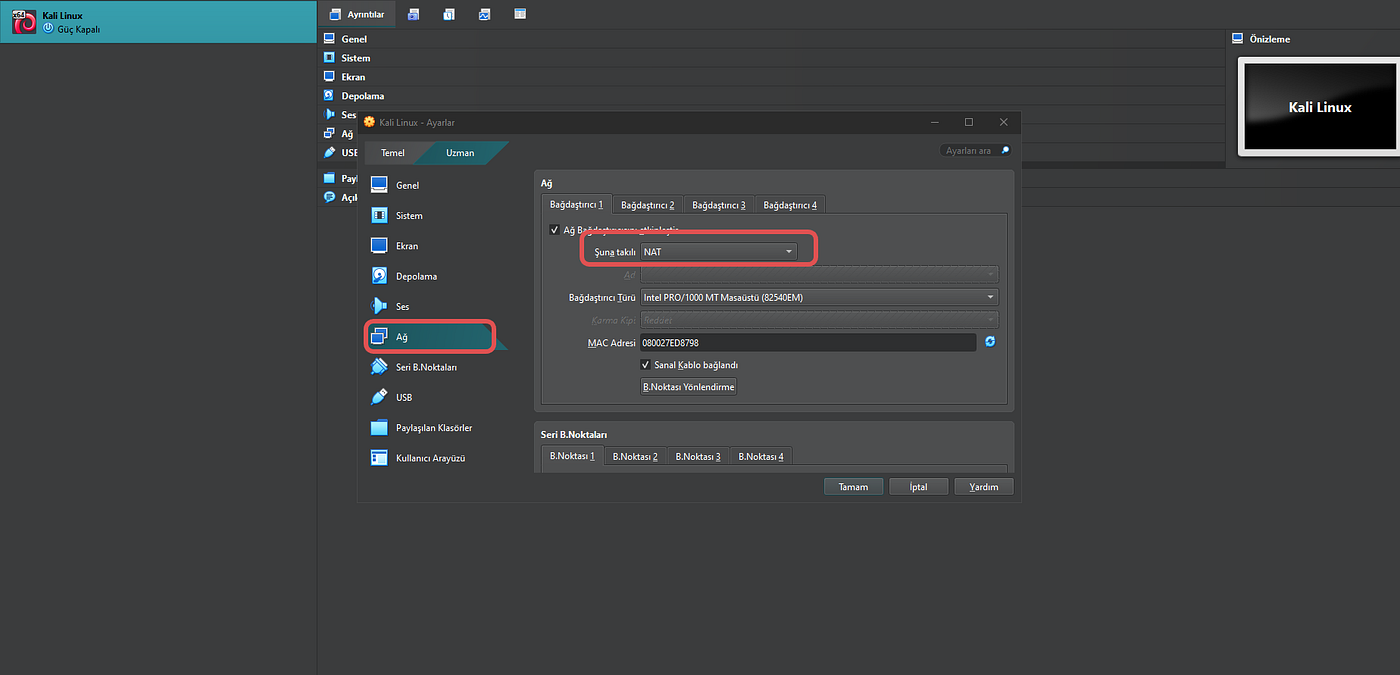Click the Depolama disk icon in the details pane
The height and width of the screenshot is (675, 1400).
329,95
